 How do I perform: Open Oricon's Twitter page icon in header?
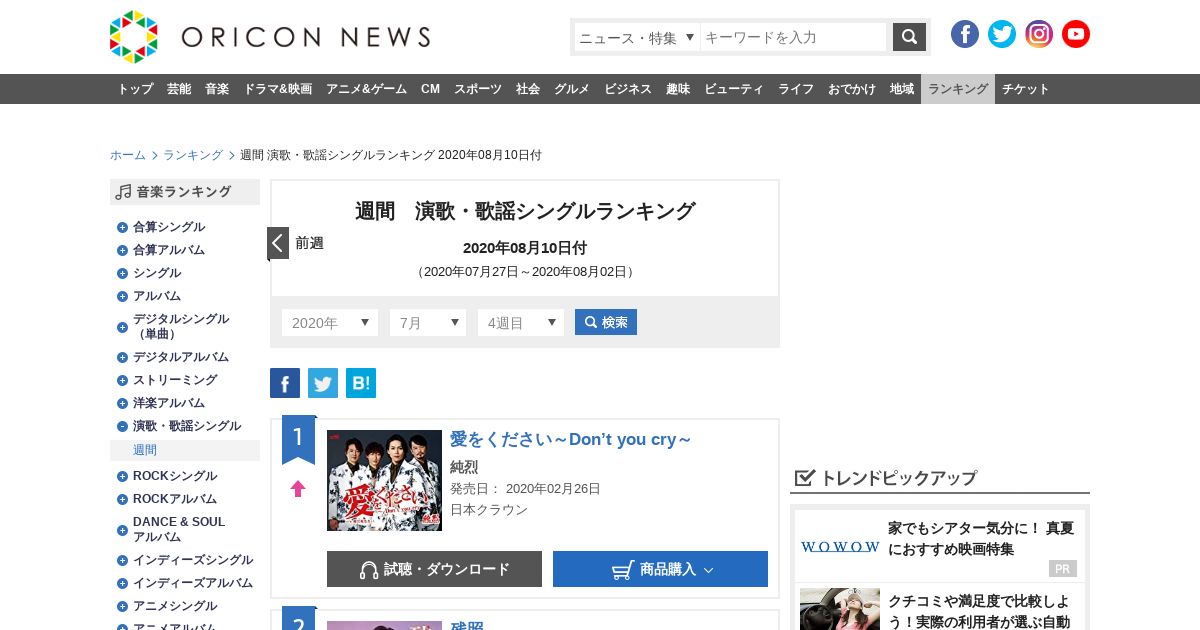point(1002,34)
